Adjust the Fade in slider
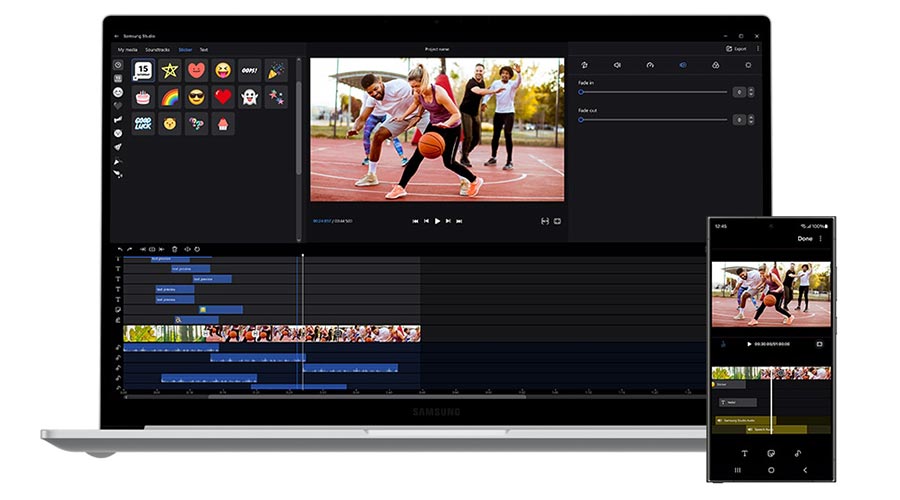Viewport: 900px width, 500px height. [x=653, y=92]
